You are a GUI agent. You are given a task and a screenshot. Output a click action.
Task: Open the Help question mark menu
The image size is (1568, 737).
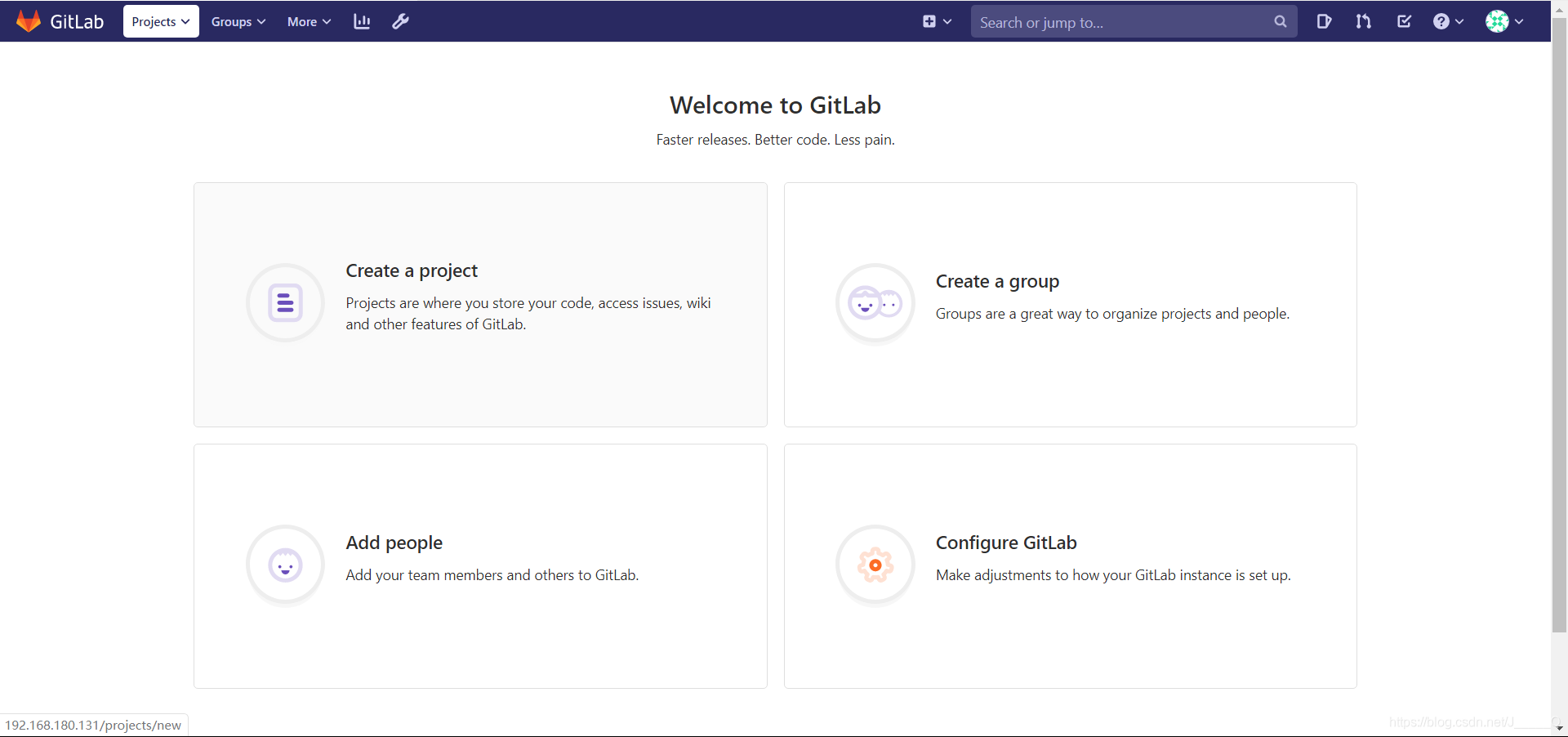[x=1448, y=21]
